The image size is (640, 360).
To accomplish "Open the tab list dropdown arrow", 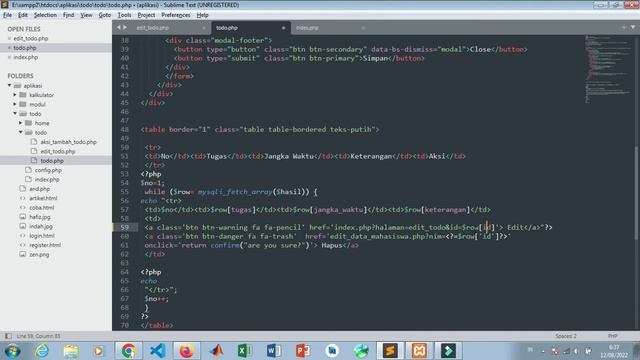I will coord(633,27).
